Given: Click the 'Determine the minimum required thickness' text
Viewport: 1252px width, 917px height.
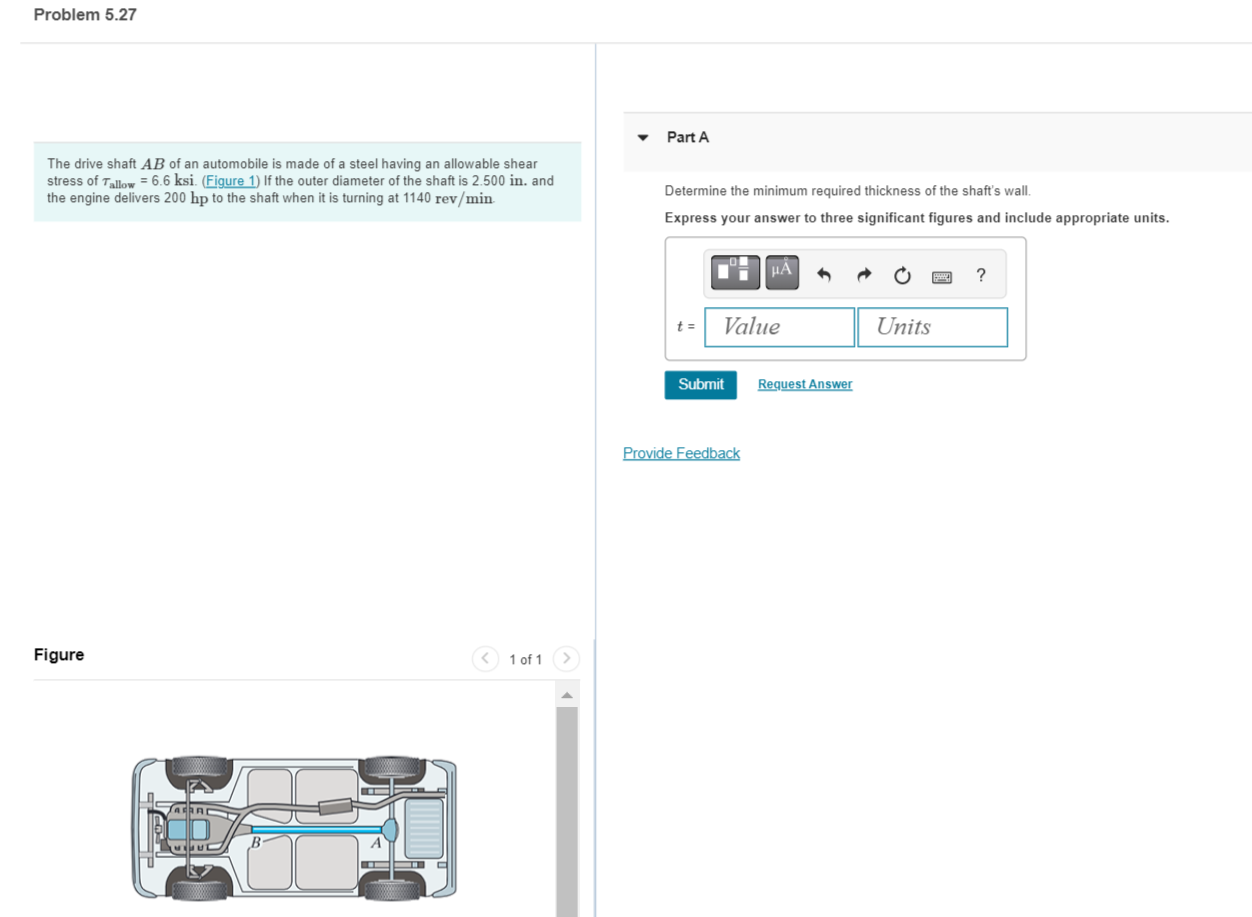Looking at the screenshot, I should [x=847, y=191].
